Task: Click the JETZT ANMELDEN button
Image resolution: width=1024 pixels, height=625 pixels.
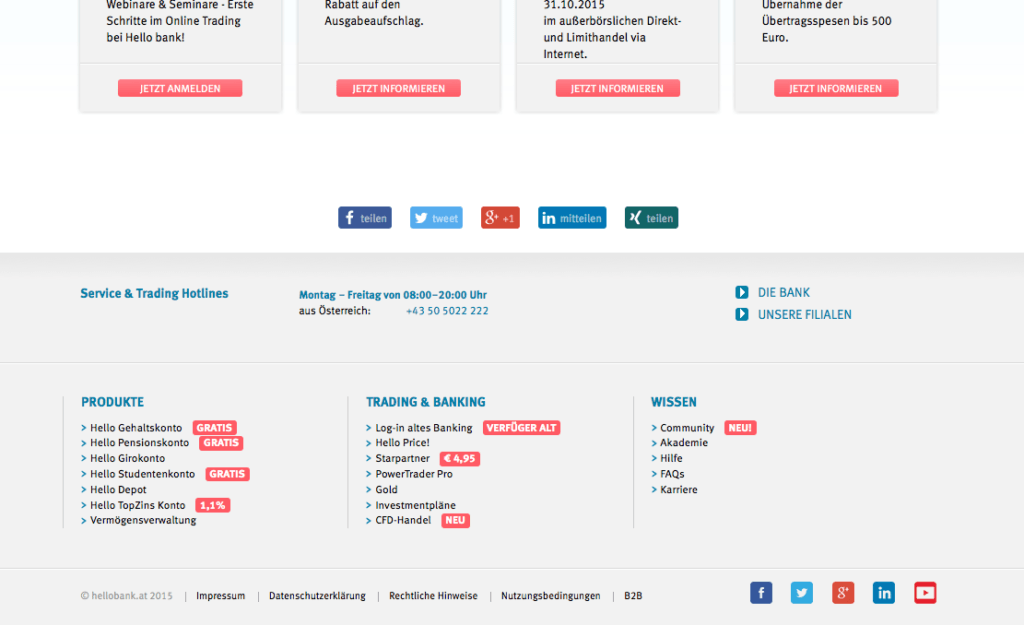Action: click(180, 88)
